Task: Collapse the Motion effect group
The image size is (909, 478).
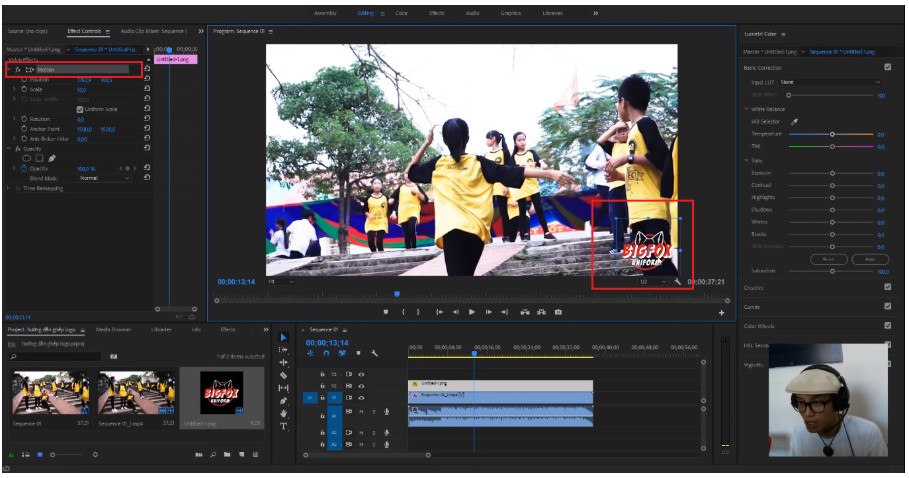Action: point(9,70)
